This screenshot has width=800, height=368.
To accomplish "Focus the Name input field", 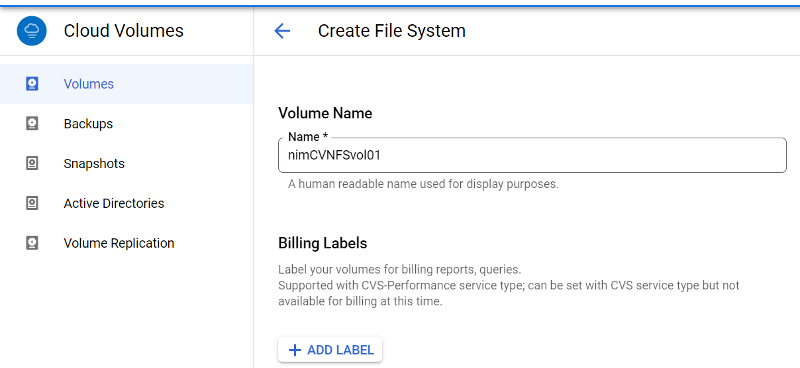I will [532, 155].
